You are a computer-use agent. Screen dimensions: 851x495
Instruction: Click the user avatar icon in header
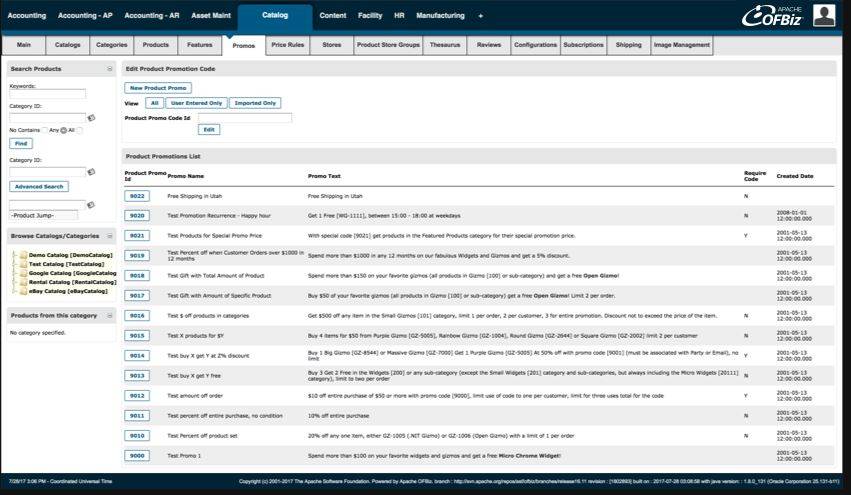pyautogui.click(x=823, y=15)
